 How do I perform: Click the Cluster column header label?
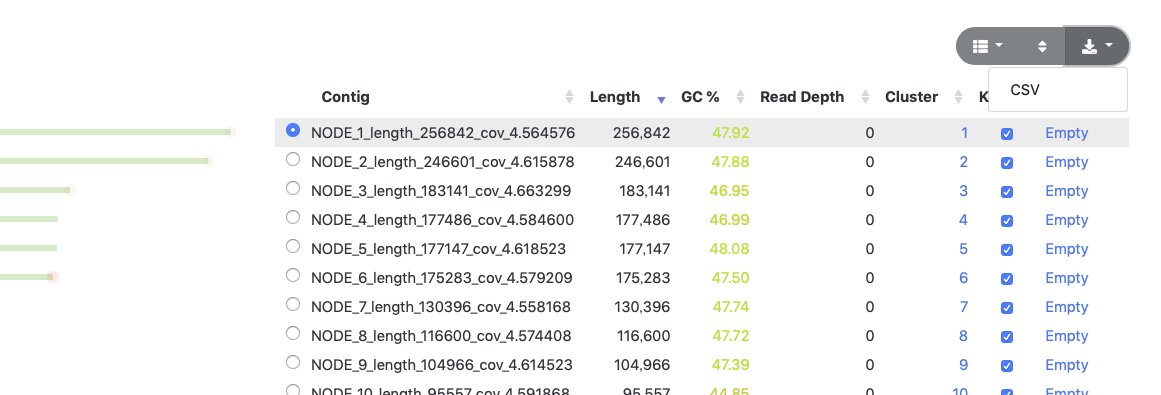[911, 96]
